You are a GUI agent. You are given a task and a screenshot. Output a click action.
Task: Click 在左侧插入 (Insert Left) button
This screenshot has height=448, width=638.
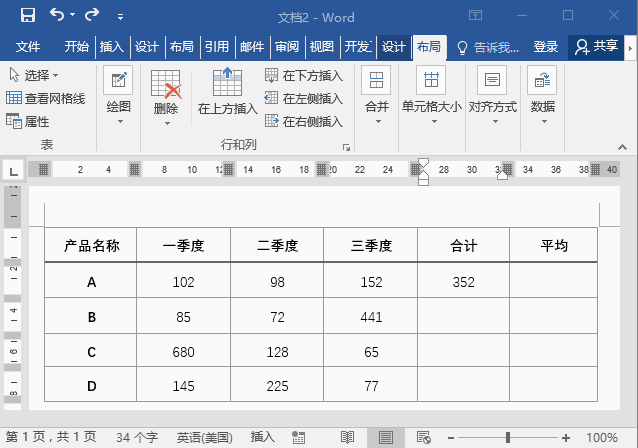click(x=304, y=99)
